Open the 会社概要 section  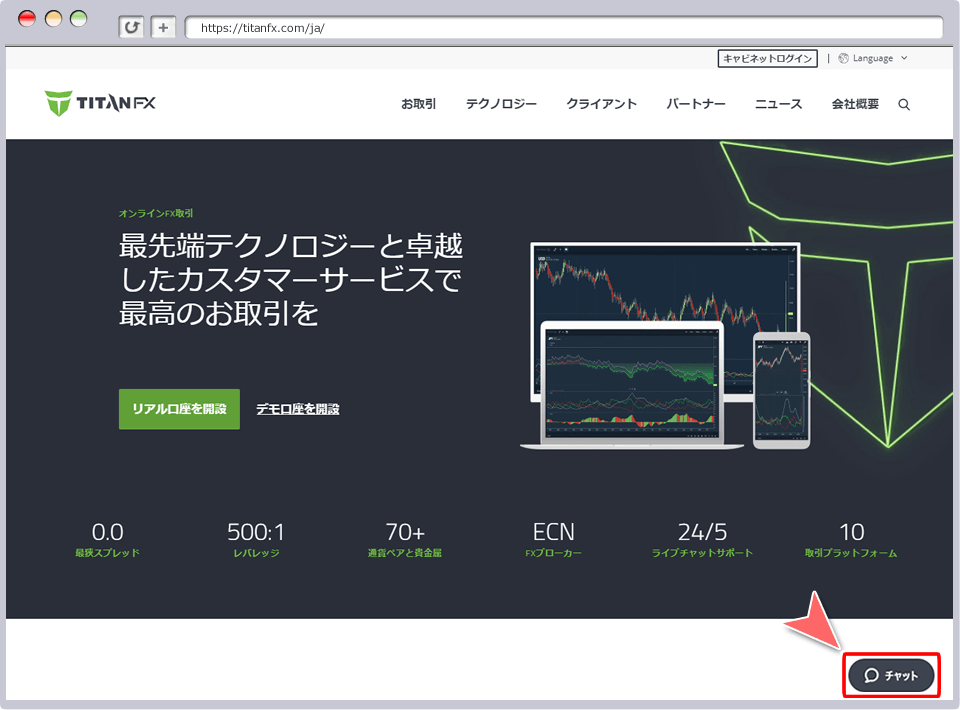click(x=855, y=103)
